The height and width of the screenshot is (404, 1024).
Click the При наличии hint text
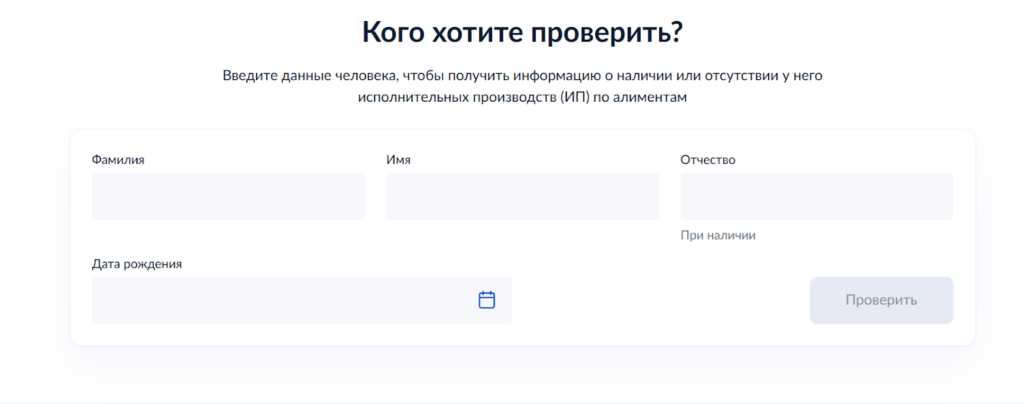(x=718, y=235)
